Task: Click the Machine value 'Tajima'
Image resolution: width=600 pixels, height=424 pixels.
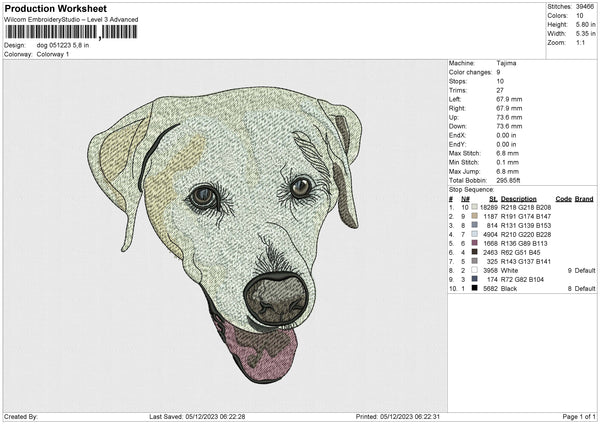Action: click(x=506, y=63)
